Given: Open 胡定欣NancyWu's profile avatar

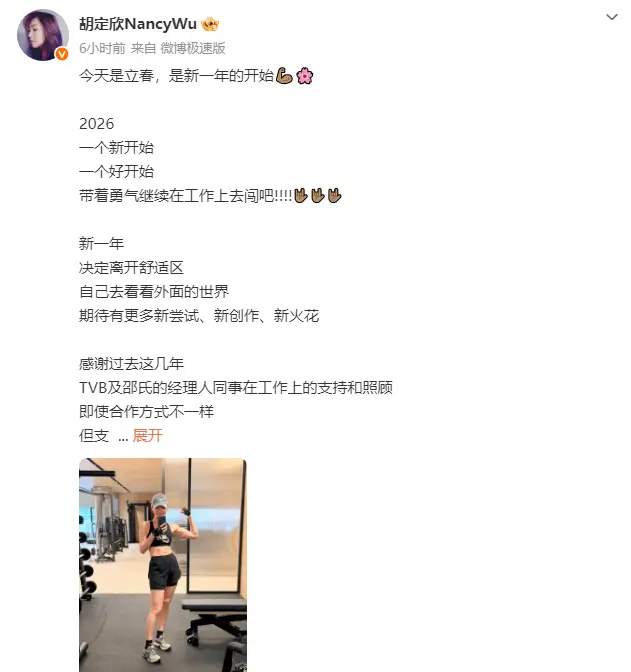Looking at the screenshot, I should (x=43, y=35).
